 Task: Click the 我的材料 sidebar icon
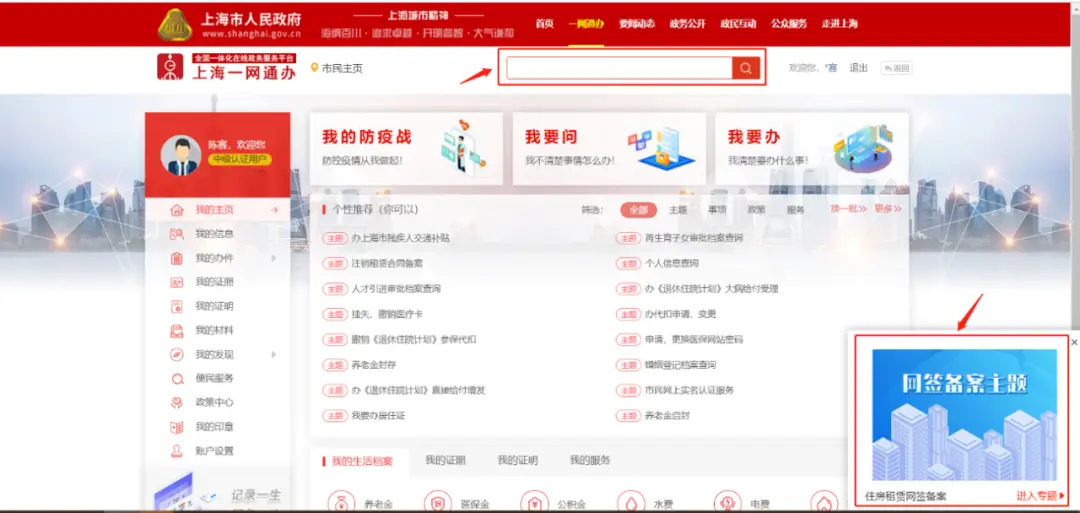[177, 331]
